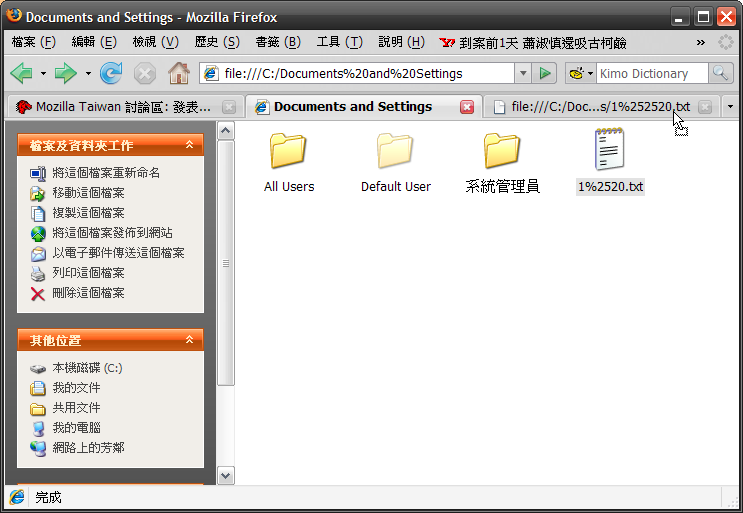Viewport: 743px width, 513px height.
Task: Open the 工具 (T) menu
Action: pos(339,43)
